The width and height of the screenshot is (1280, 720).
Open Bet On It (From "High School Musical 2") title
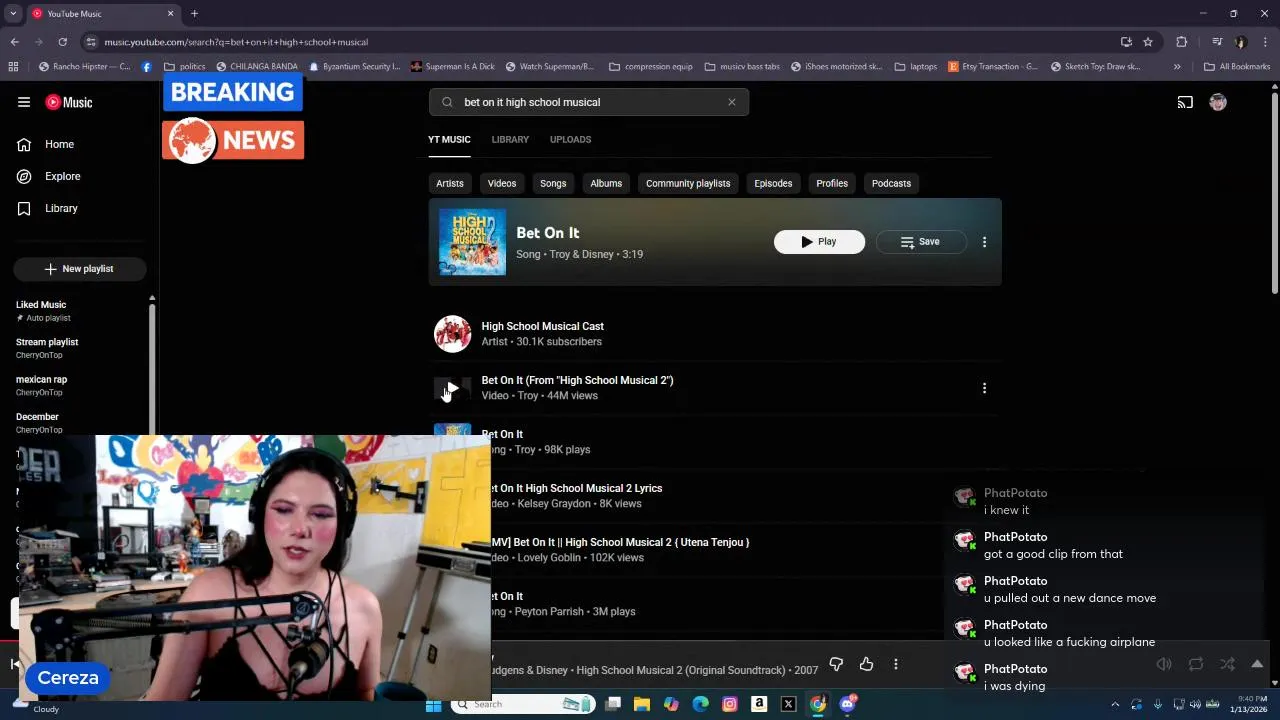pos(577,380)
